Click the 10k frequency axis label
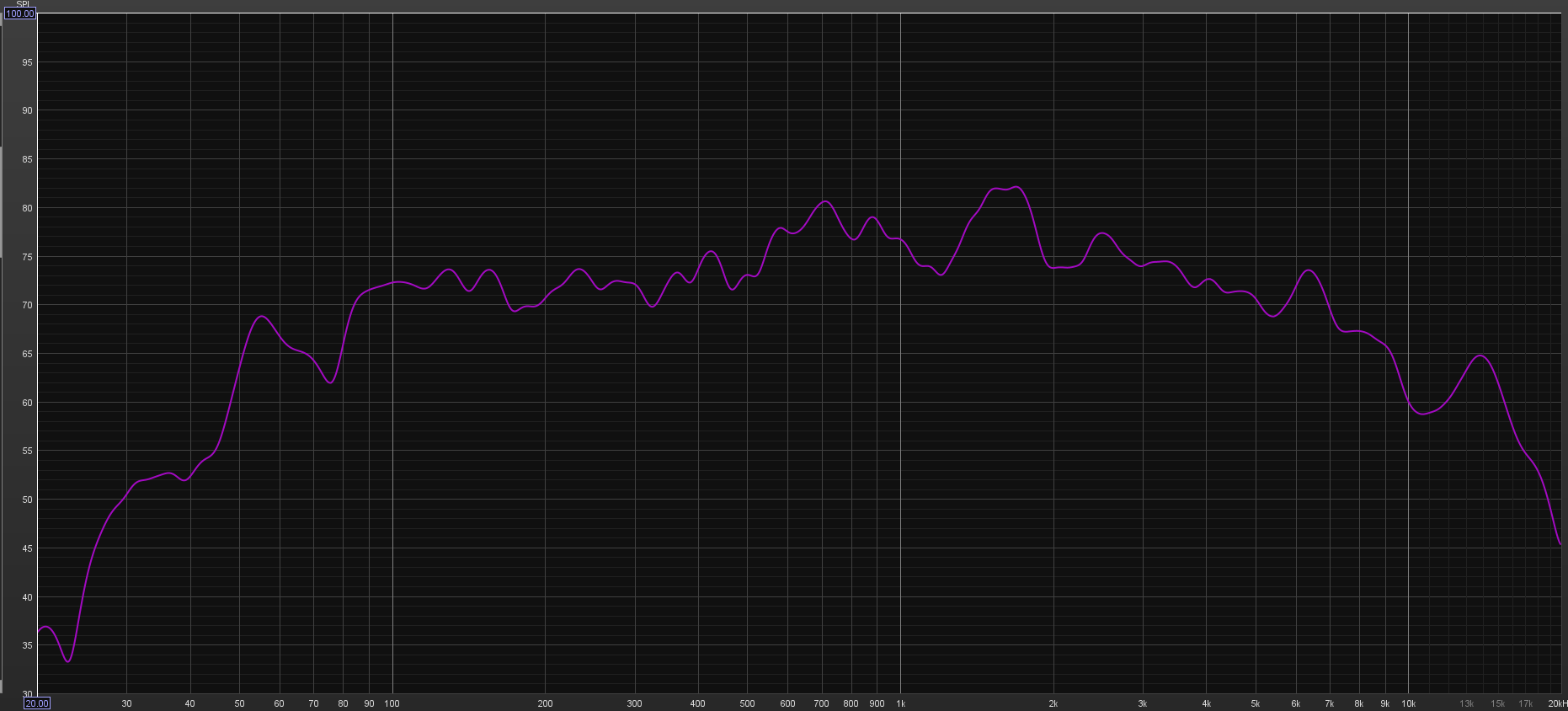The width and height of the screenshot is (1568, 711). pyautogui.click(x=1408, y=703)
